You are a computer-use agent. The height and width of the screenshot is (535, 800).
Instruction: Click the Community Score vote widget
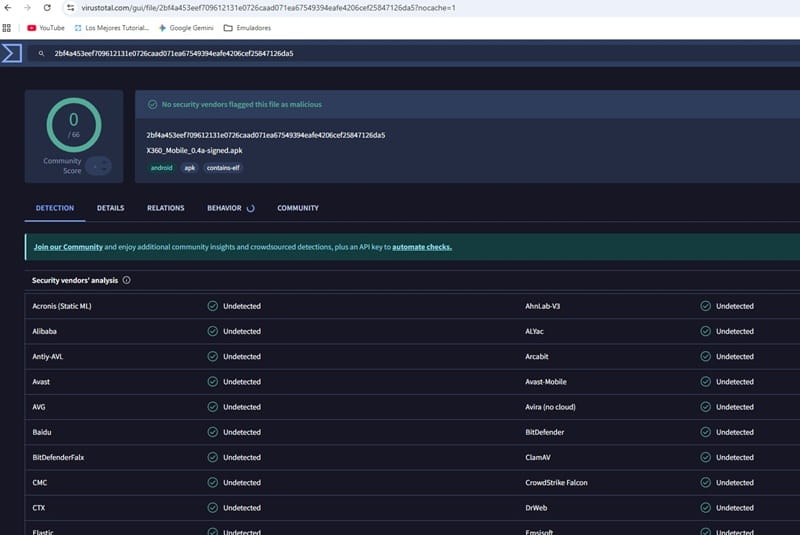(x=97, y=167)
